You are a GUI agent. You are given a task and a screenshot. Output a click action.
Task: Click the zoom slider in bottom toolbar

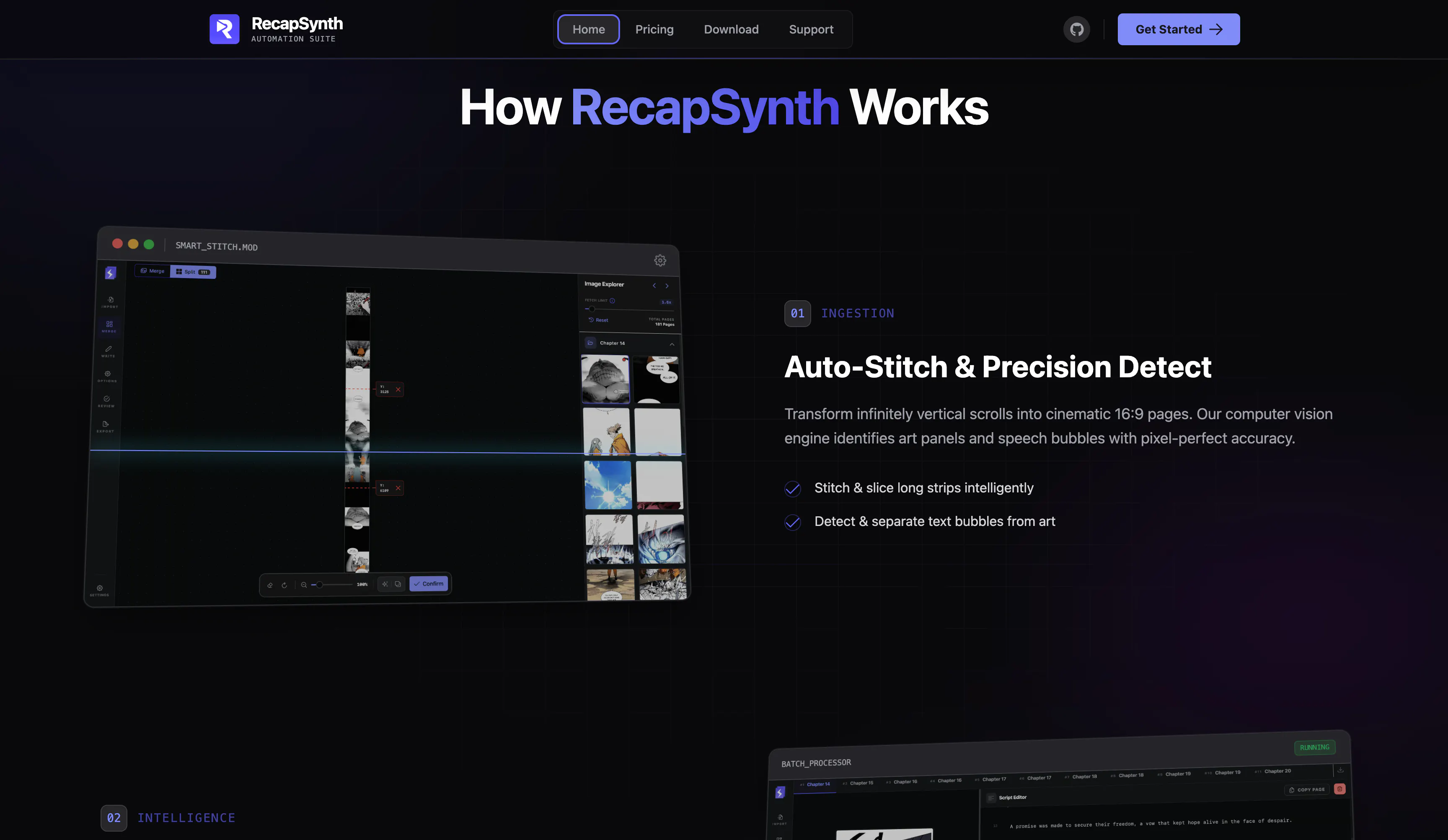[331, 585]
